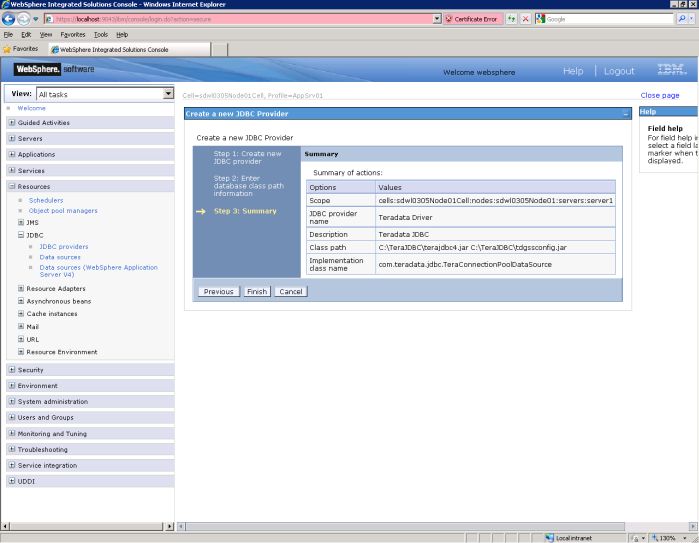Open search provider options dropdown arrow
The height and width of the screenshot is (543, 699).
click(691, 19)
